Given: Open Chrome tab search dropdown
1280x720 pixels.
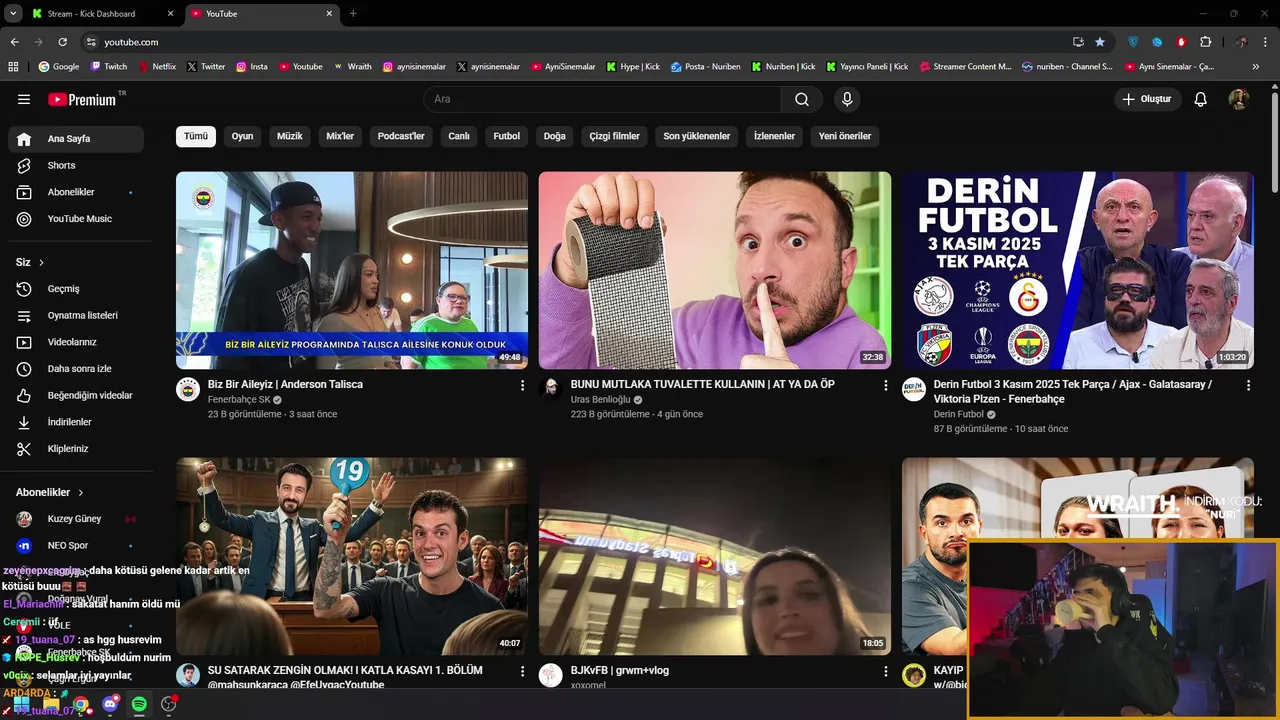Looking at the screenshot, I should point(13,13).
